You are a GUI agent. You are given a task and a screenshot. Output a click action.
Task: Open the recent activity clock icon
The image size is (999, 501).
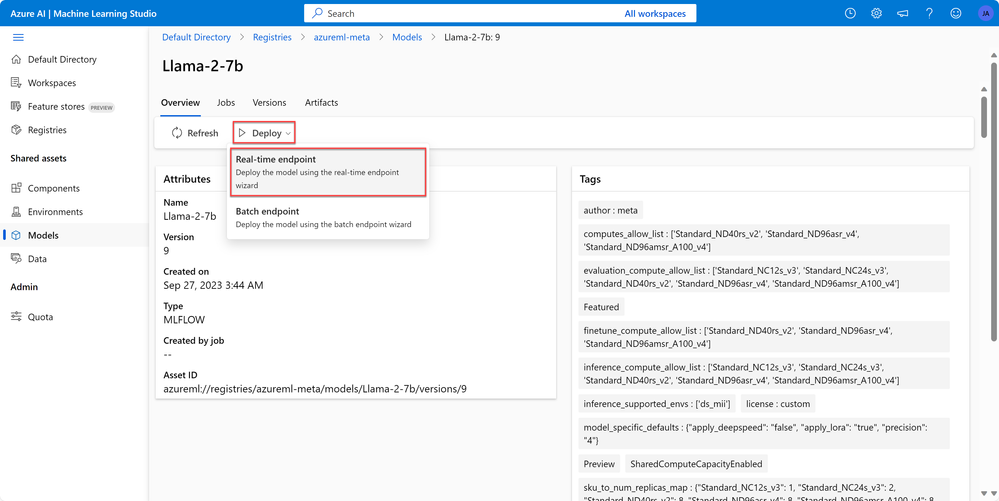pyautogui.click(x=850, y=13)
